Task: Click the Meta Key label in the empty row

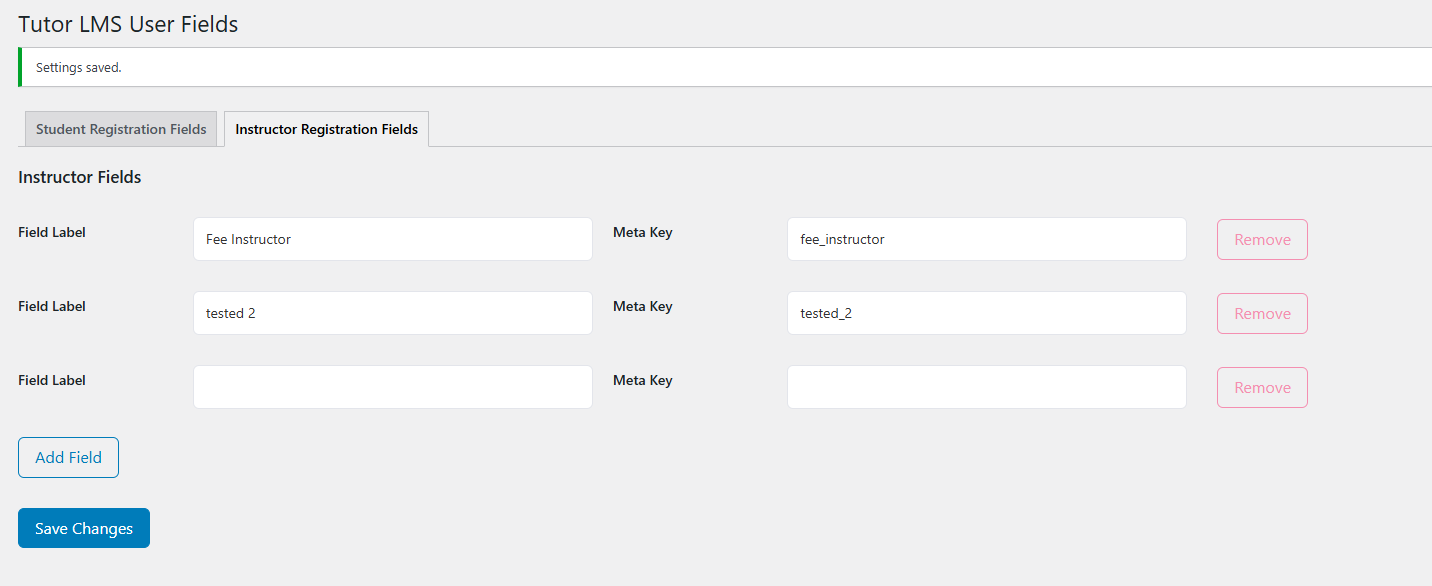Action: 642,380
